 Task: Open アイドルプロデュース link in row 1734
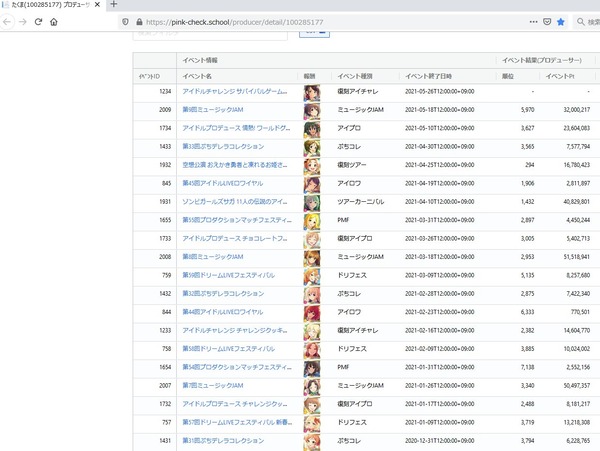(236, 128)
